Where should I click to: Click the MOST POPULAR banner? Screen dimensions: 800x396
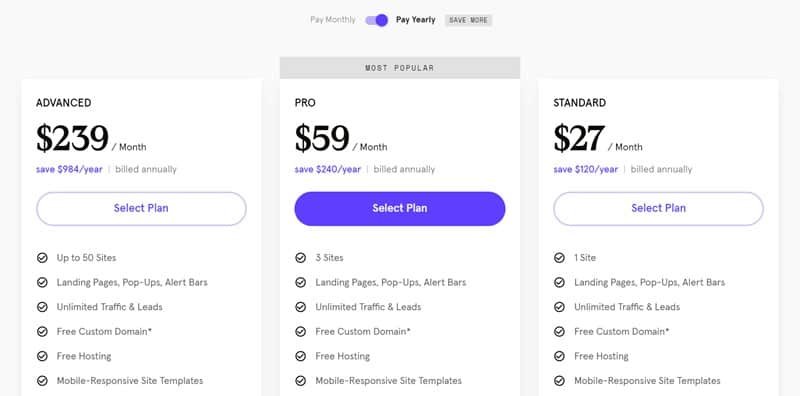click(399, 68)
